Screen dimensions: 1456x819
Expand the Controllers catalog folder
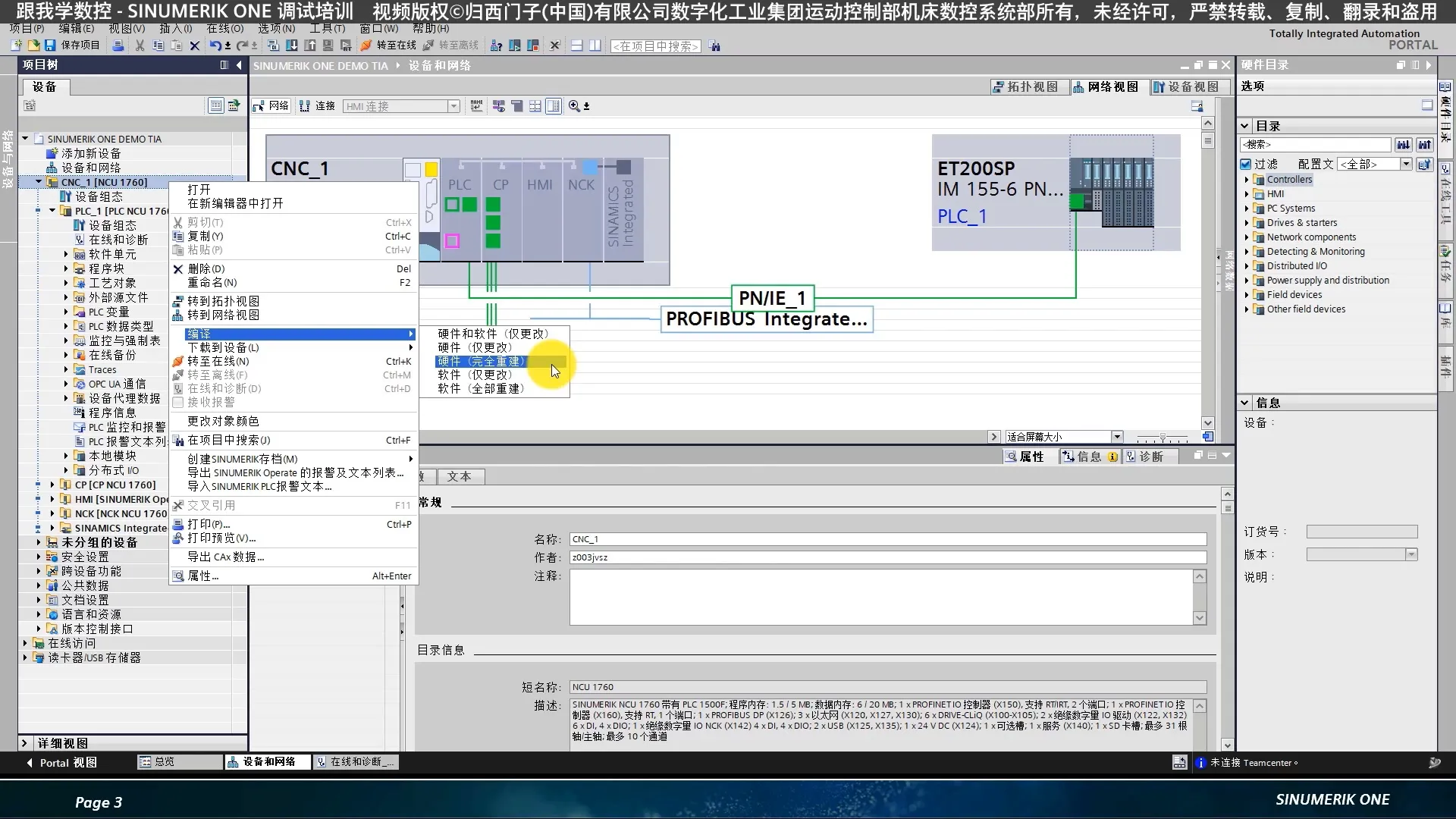[1247, 180]
